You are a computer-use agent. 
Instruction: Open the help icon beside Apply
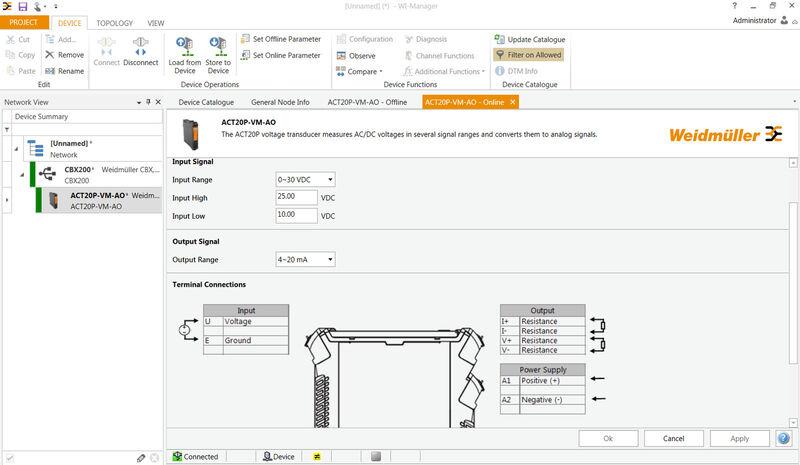pyautogui.click(x=783, y=438)
